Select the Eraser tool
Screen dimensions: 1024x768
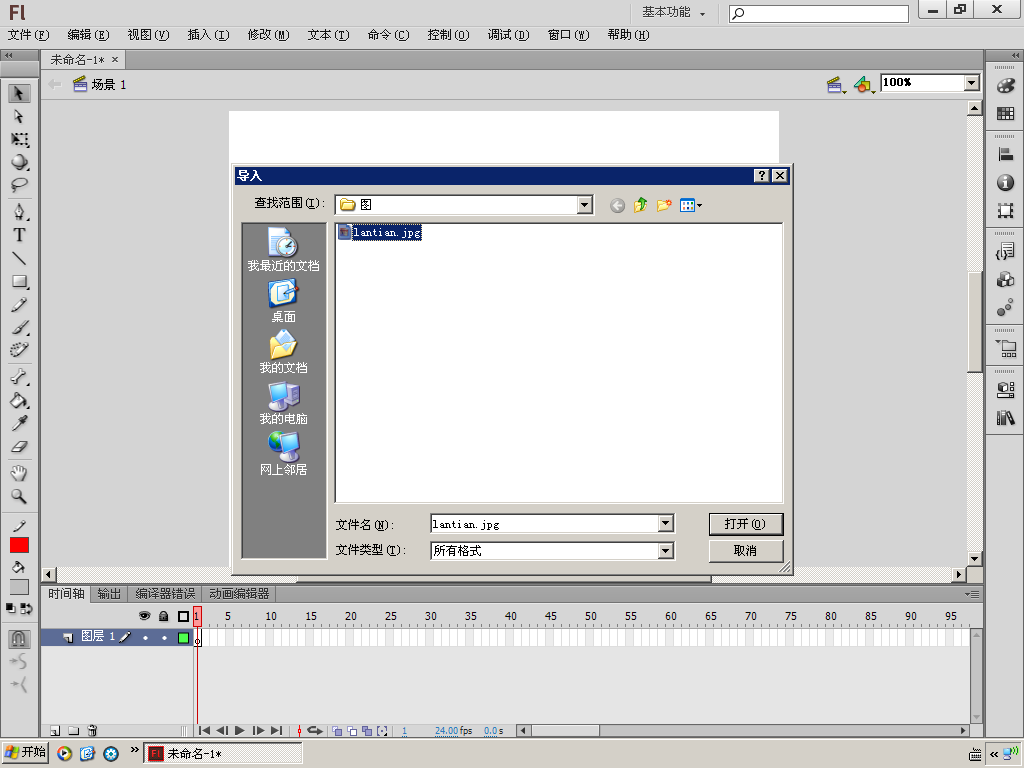coord(19,447)
